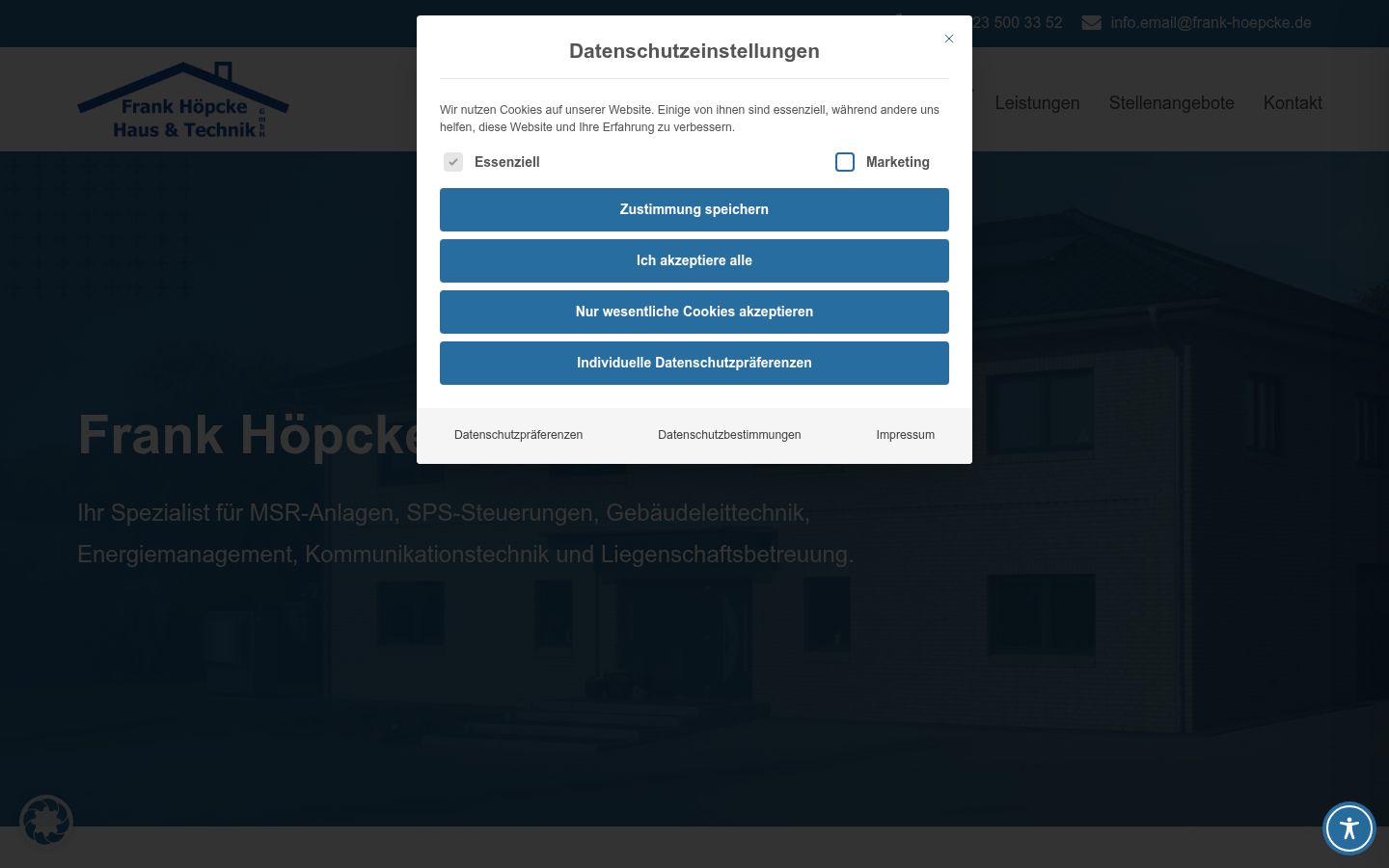Open the Stellenangebote menu item
The height and width of the screenshot is (868, 1389).
[1171, 103]
